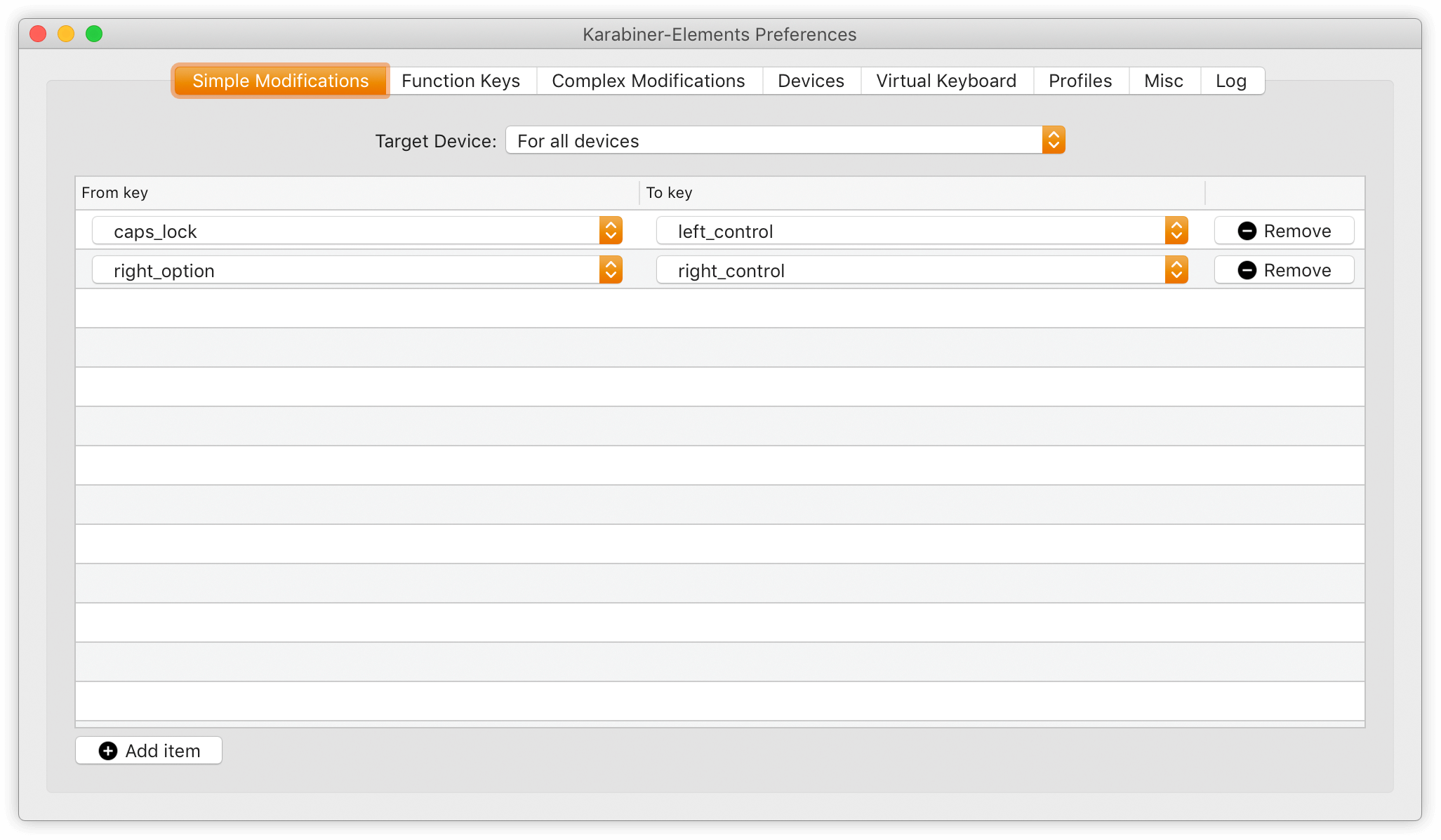Open the Complex Modifications tab
The height and width of the screenshot is (840, 1441).
click(649, 81)
